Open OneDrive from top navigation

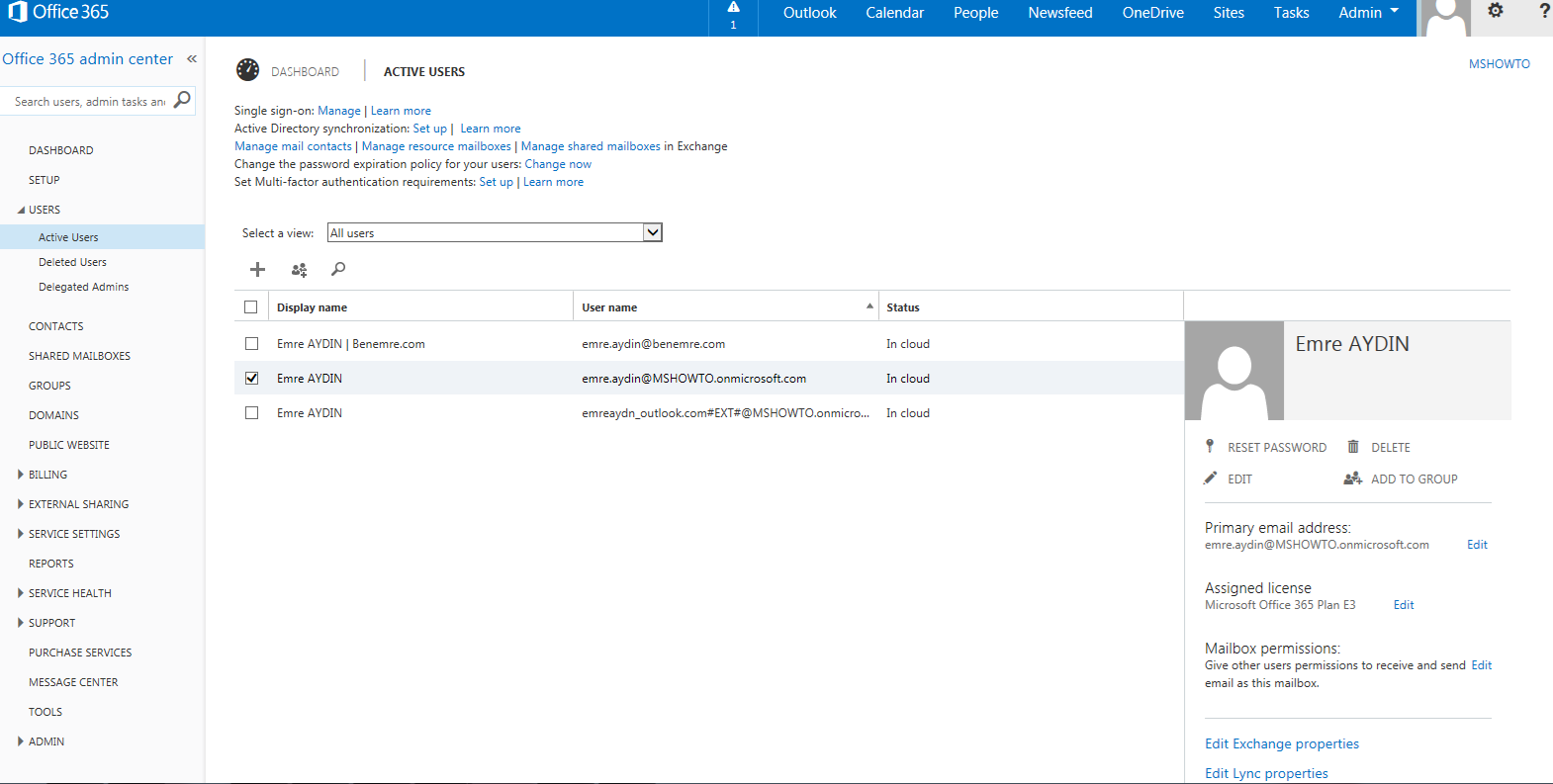point(1152,13)
